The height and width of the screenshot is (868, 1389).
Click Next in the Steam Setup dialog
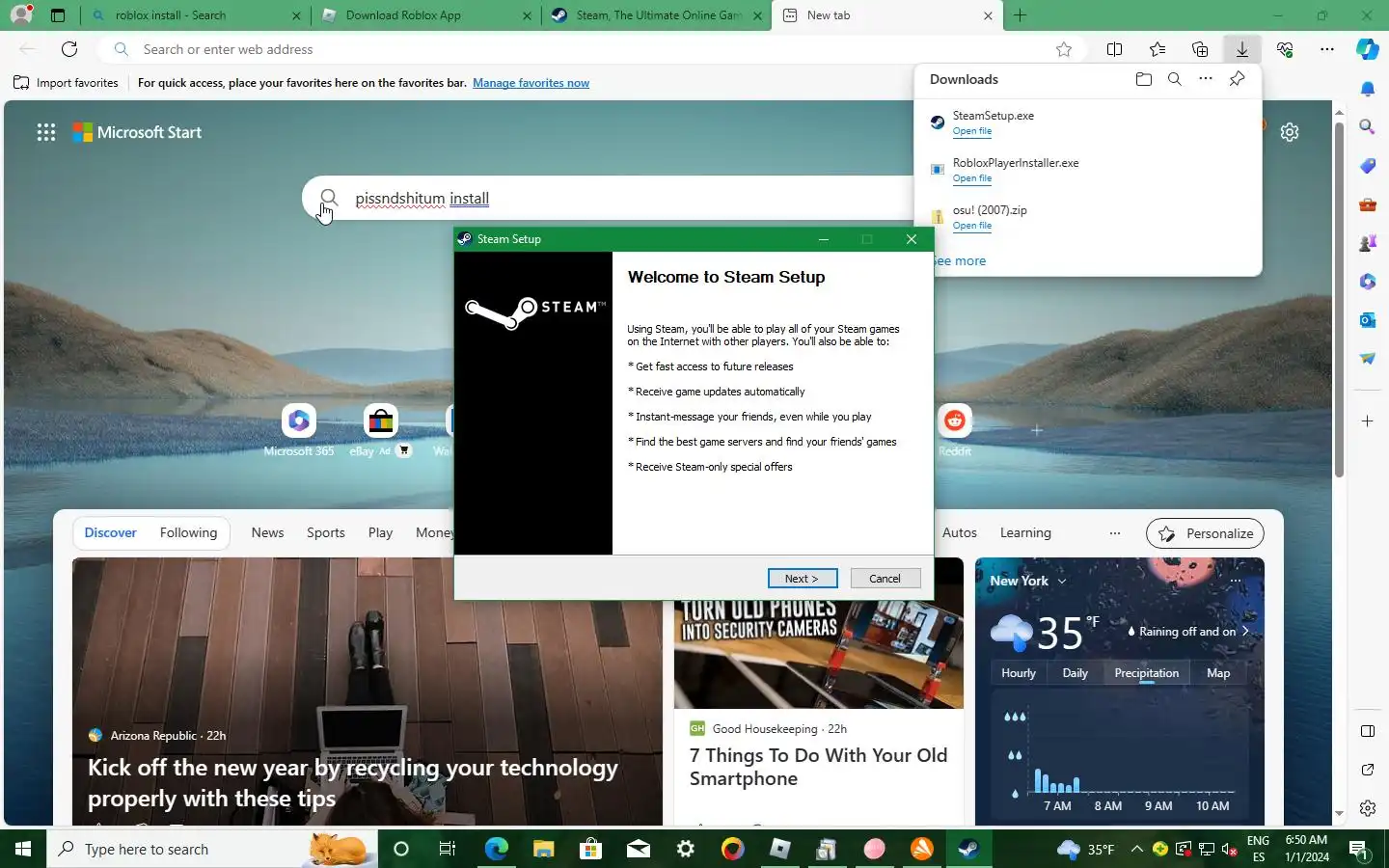click(803, 579)
